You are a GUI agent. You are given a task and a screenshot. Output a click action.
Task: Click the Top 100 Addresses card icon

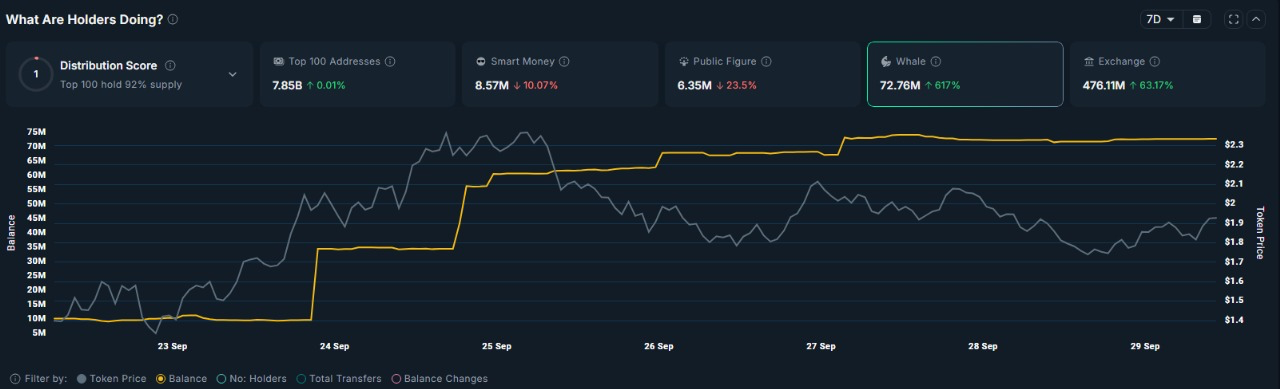(278, 61)
